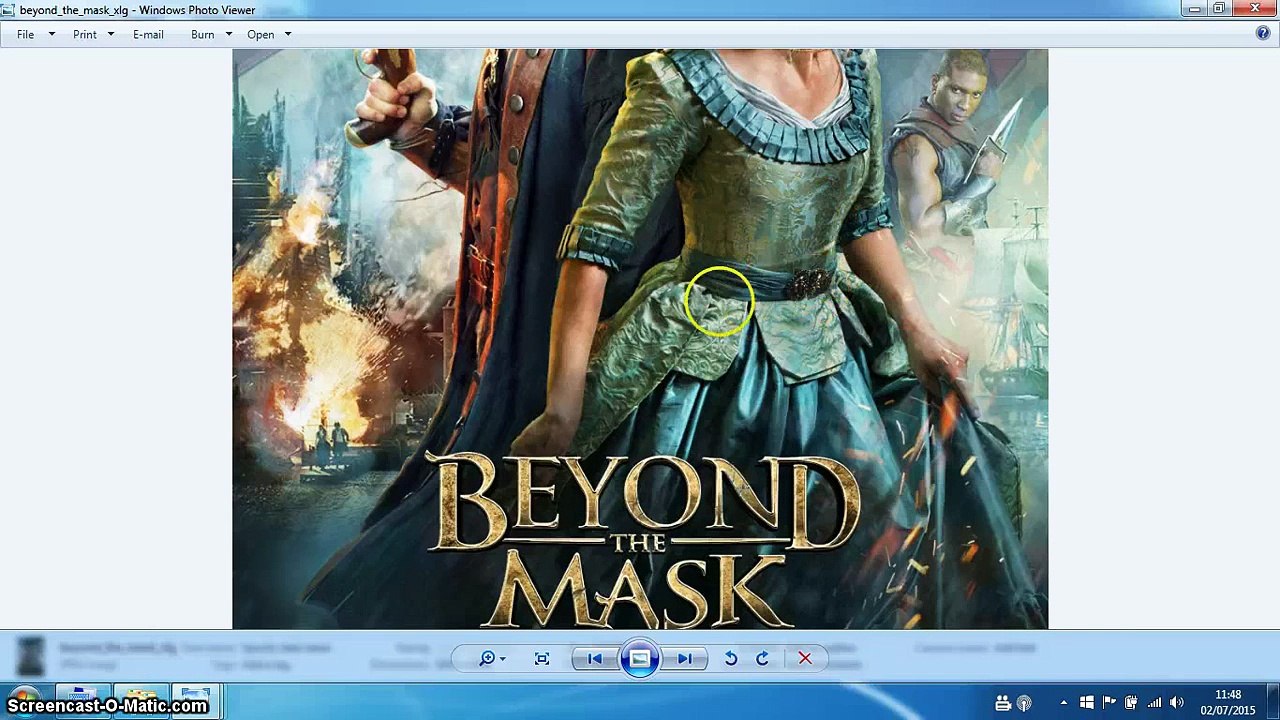1280x720 pixels.
Task: Open the network signal tray icon
Action: (x=1154, y=703)
